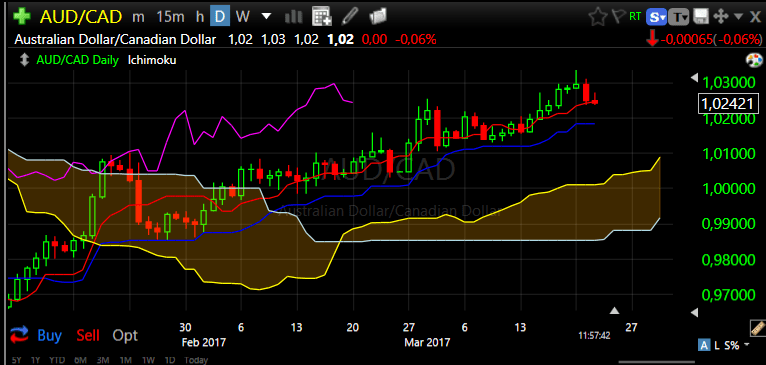Select the 1W range
Screen dimensions: 766x365
coord(149,360)
